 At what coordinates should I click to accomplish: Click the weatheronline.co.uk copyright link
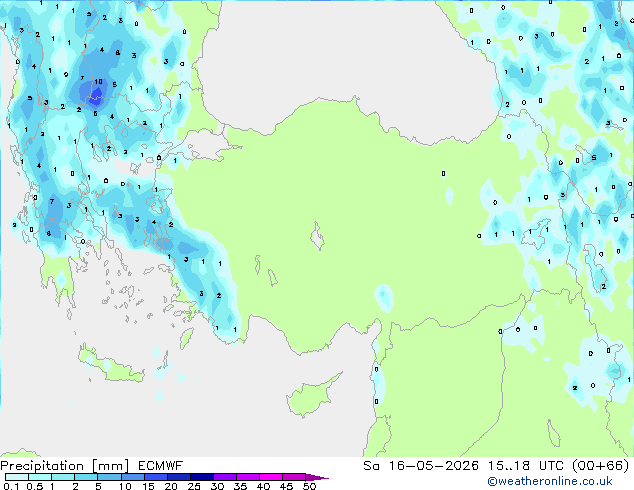(x=549, y=481)
